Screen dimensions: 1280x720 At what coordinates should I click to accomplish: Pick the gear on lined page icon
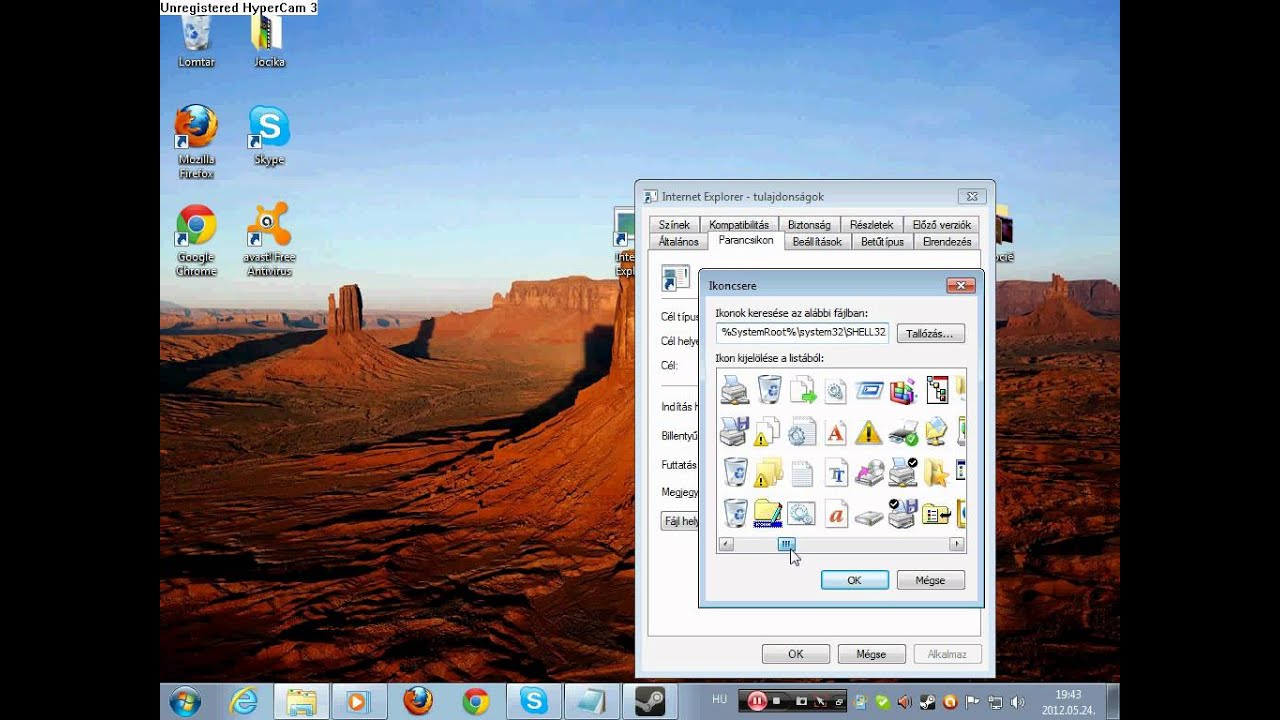pos(802,432)
